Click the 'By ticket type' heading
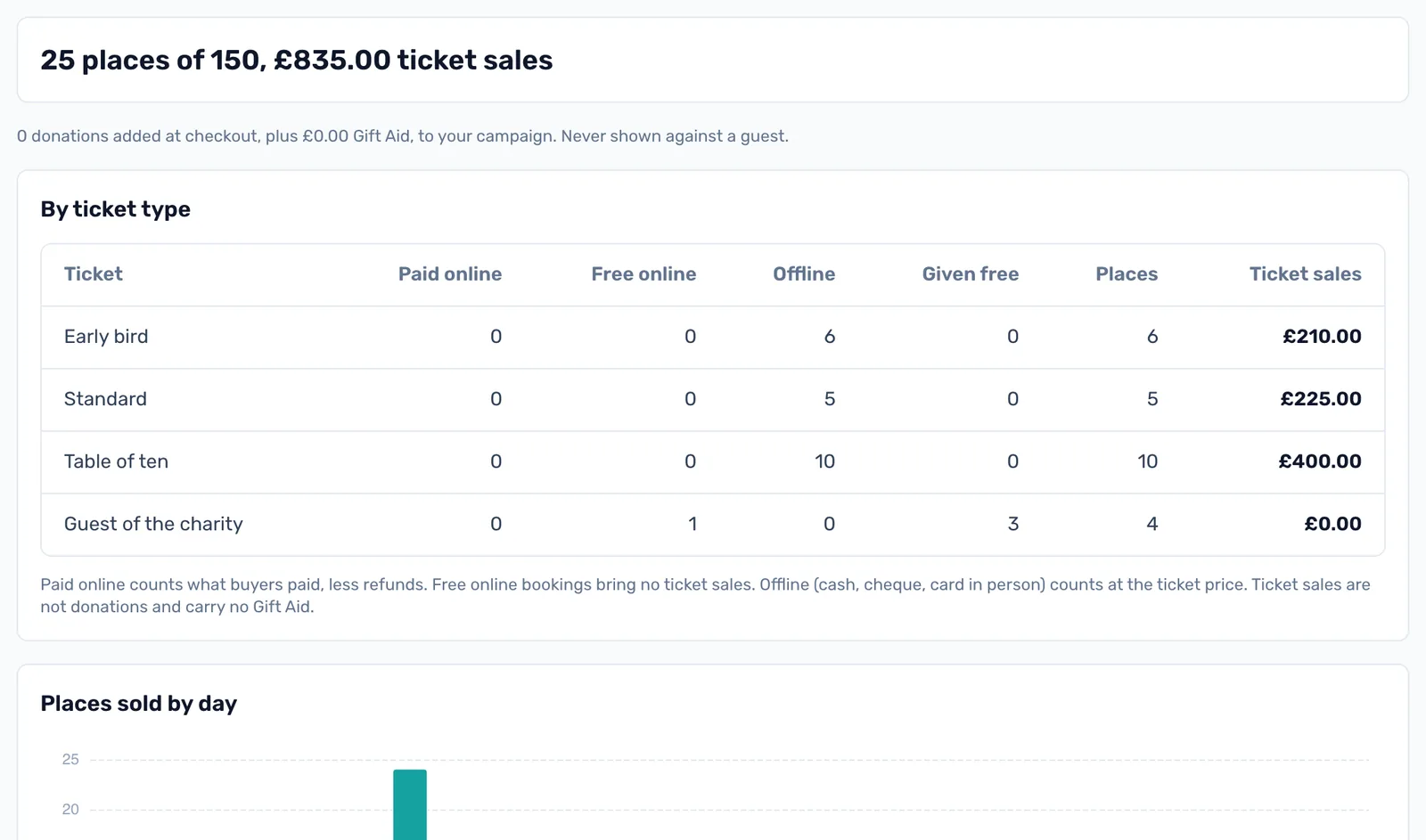Image resolution: width=1426 pixels, height=840 pixels. 116,209
